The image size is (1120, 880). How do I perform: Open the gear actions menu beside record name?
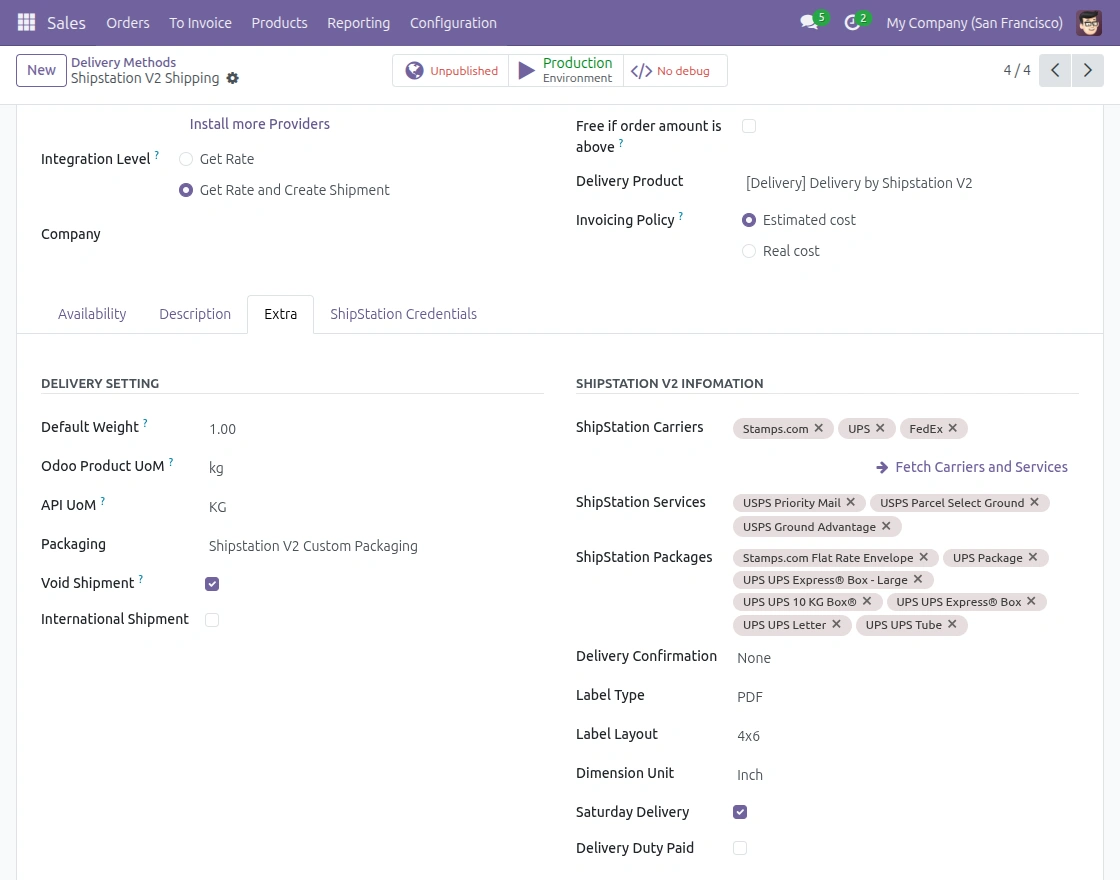coord(233,78)
